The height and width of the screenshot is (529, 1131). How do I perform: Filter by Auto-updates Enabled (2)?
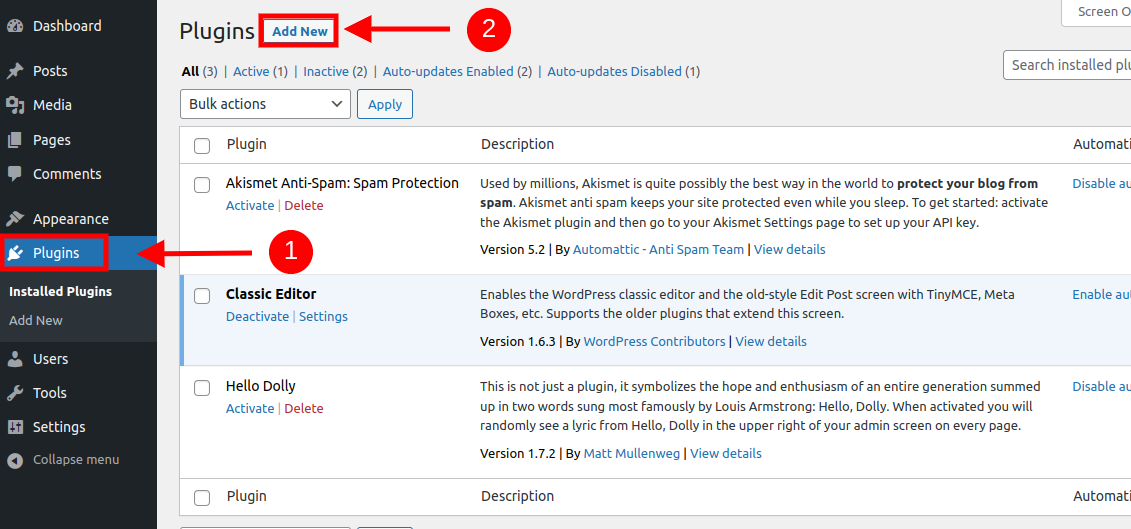pyautogui.click(x=457, y=71)
